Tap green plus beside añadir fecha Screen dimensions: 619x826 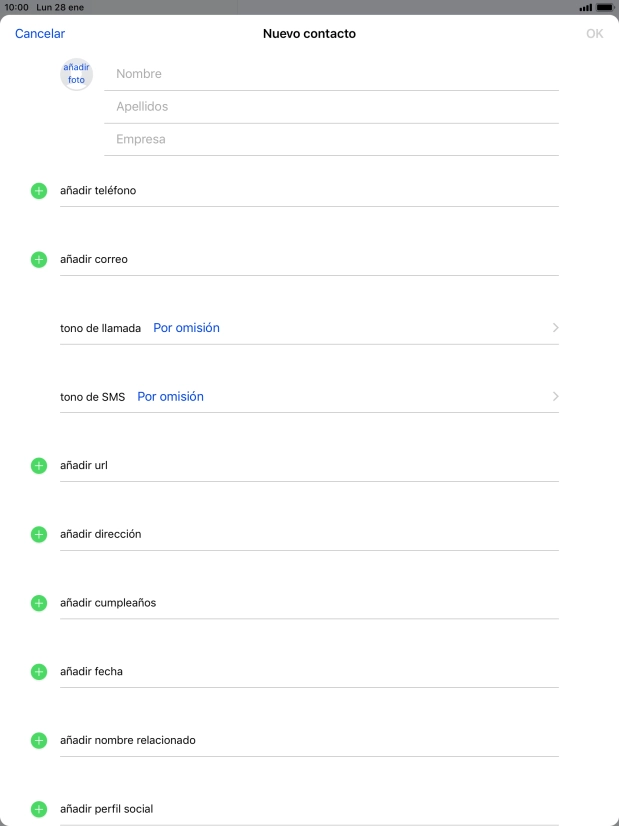tap(39, 672)
